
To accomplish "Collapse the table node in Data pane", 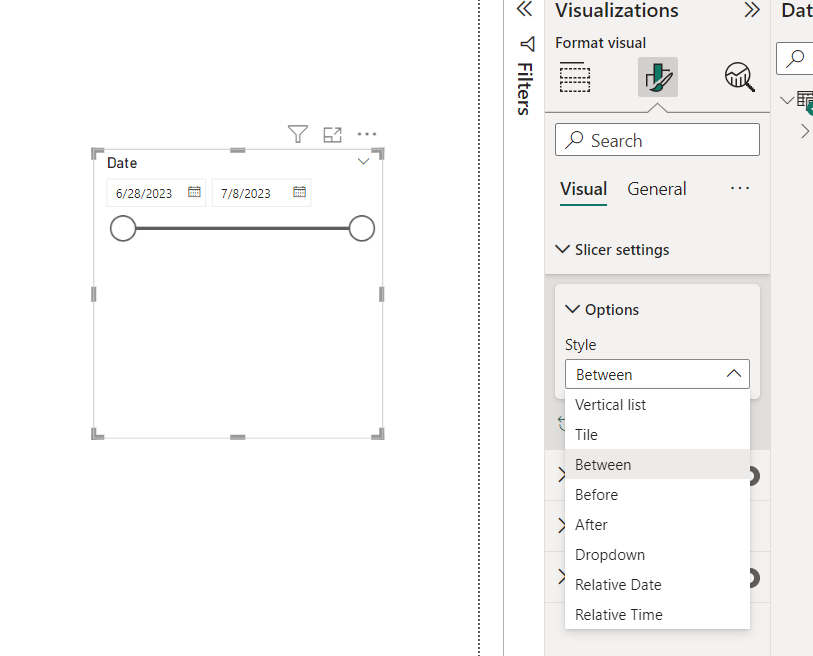I will [x=787, y=100].
